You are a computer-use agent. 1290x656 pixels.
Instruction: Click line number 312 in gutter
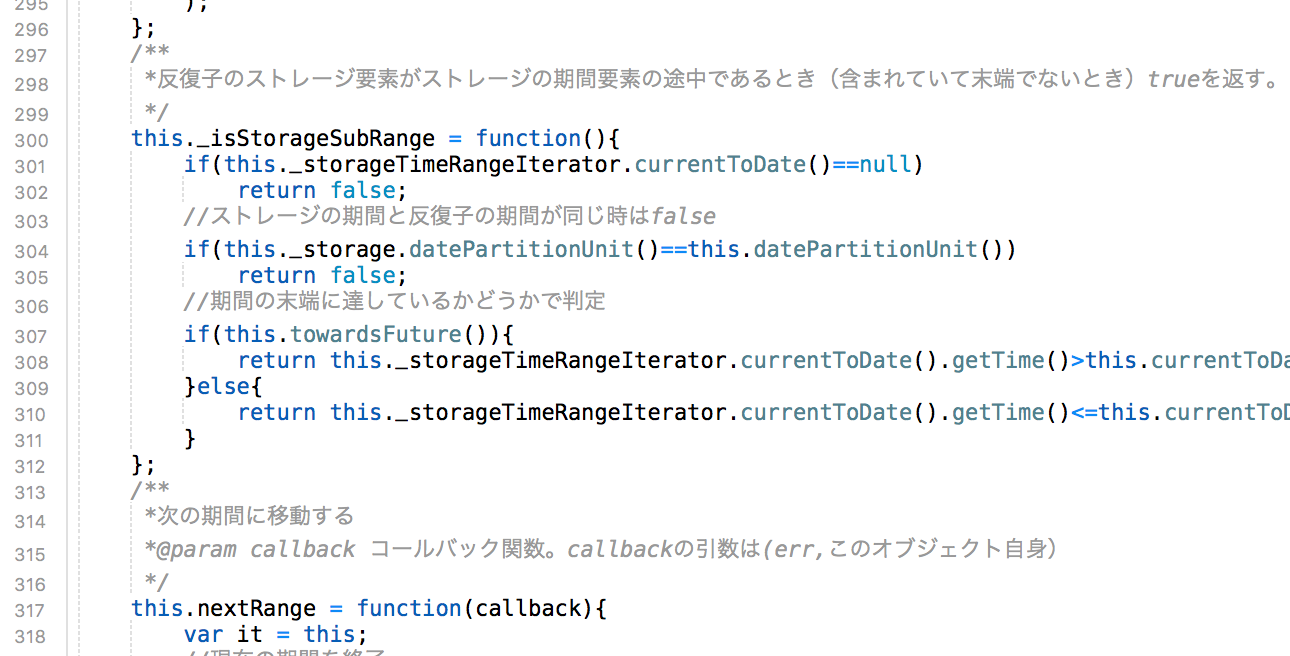coord(31,467)
